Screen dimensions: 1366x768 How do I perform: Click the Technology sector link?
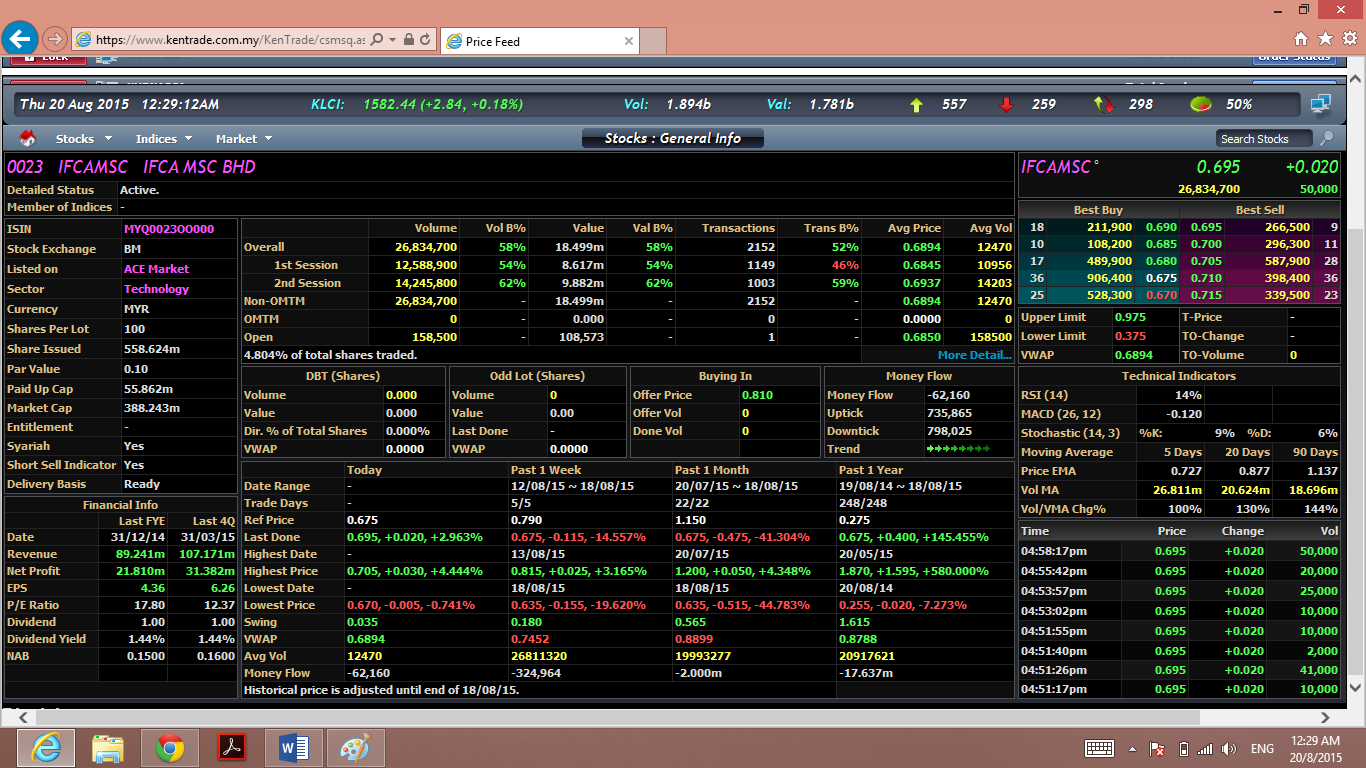click(x=156, y=289)
